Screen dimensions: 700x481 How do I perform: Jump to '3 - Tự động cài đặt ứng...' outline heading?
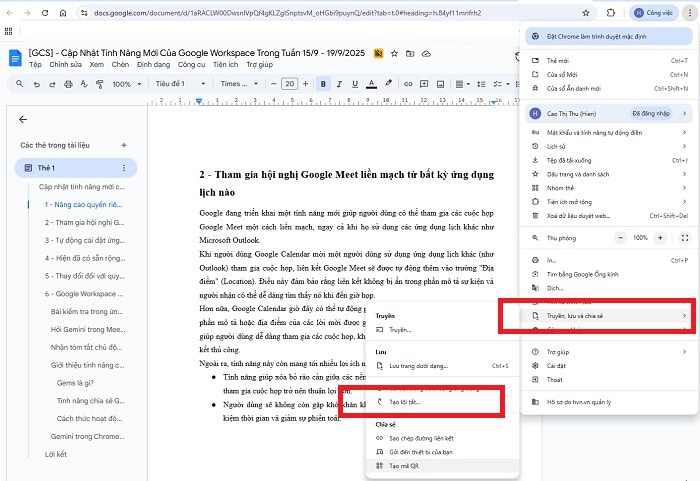[x=84, y=240]
